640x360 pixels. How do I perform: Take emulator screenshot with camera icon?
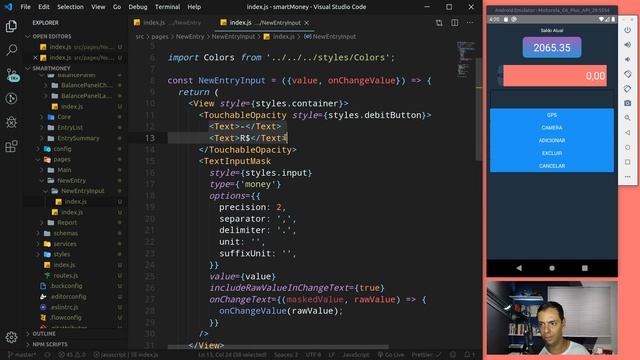click(x=628, y=103)
